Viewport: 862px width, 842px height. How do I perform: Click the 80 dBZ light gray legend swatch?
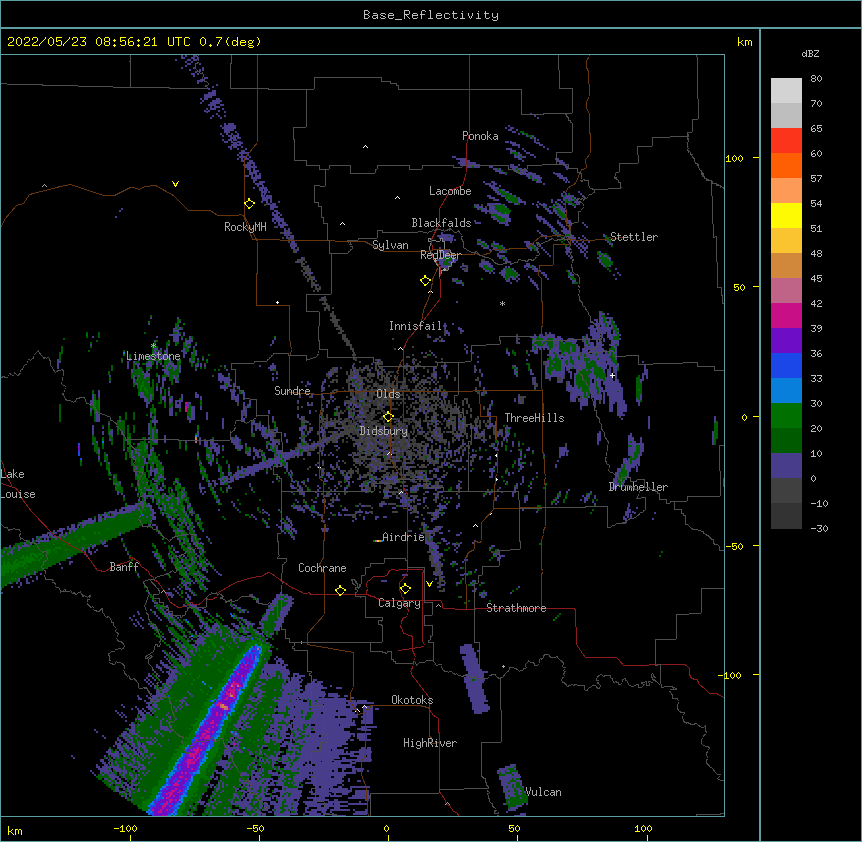click(x=786, y=90)
